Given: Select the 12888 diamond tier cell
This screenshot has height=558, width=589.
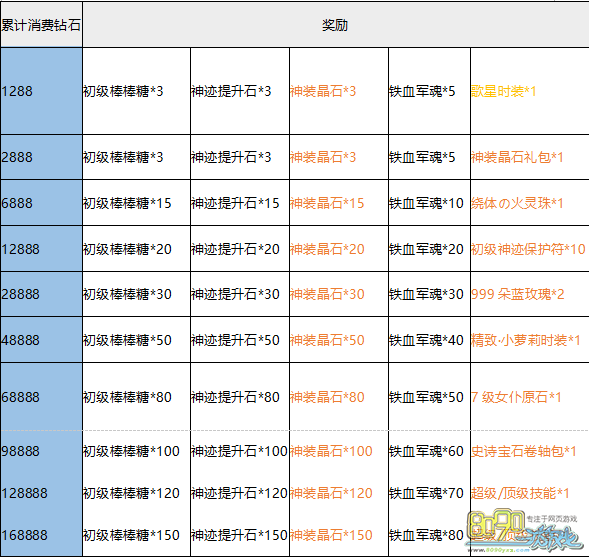Looking at the screenshot, I should pos(41,249).
